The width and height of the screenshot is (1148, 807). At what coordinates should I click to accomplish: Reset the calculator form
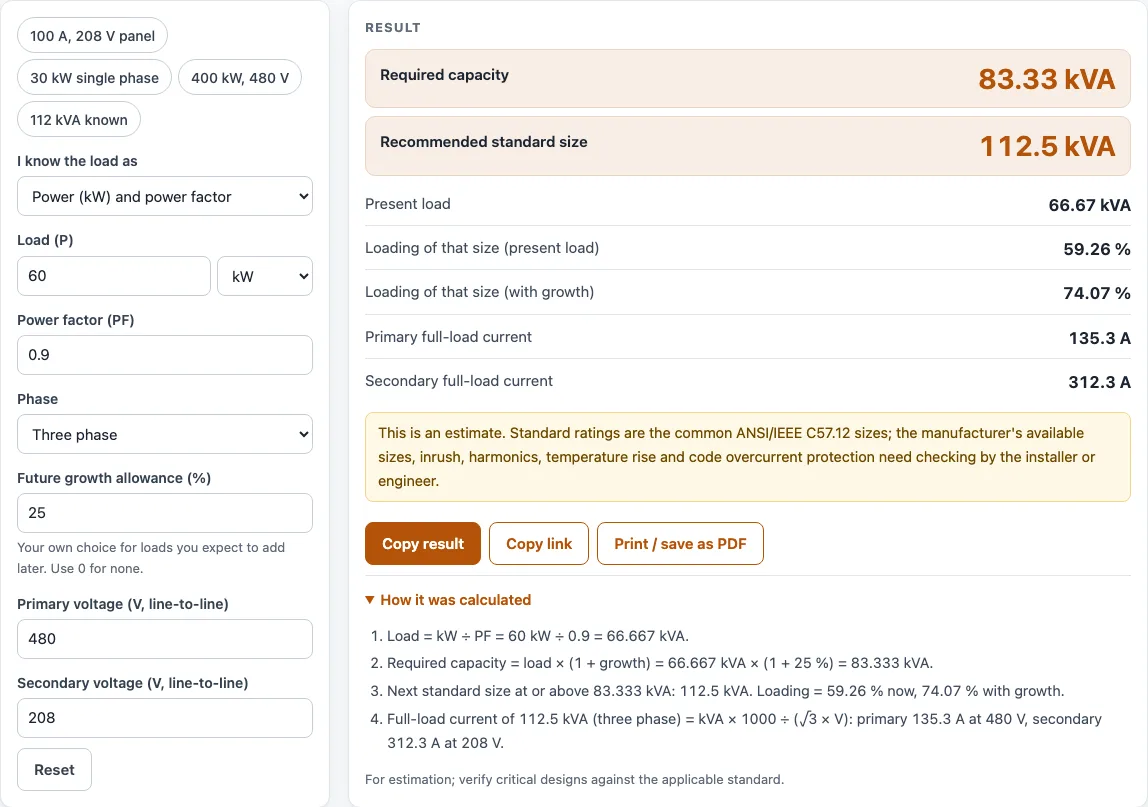(x=54, y=770)
